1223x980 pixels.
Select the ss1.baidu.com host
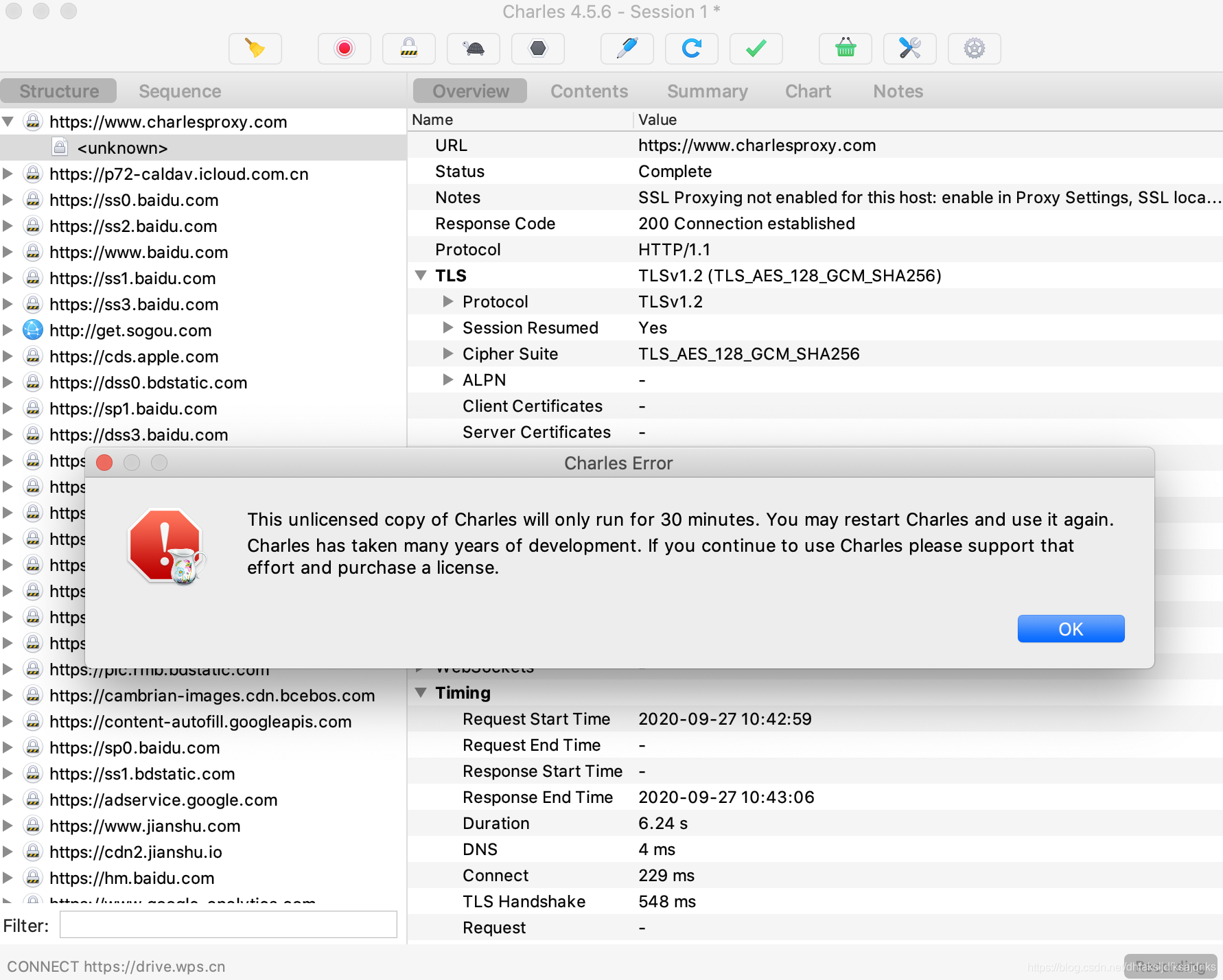click(x=132, y=278)
